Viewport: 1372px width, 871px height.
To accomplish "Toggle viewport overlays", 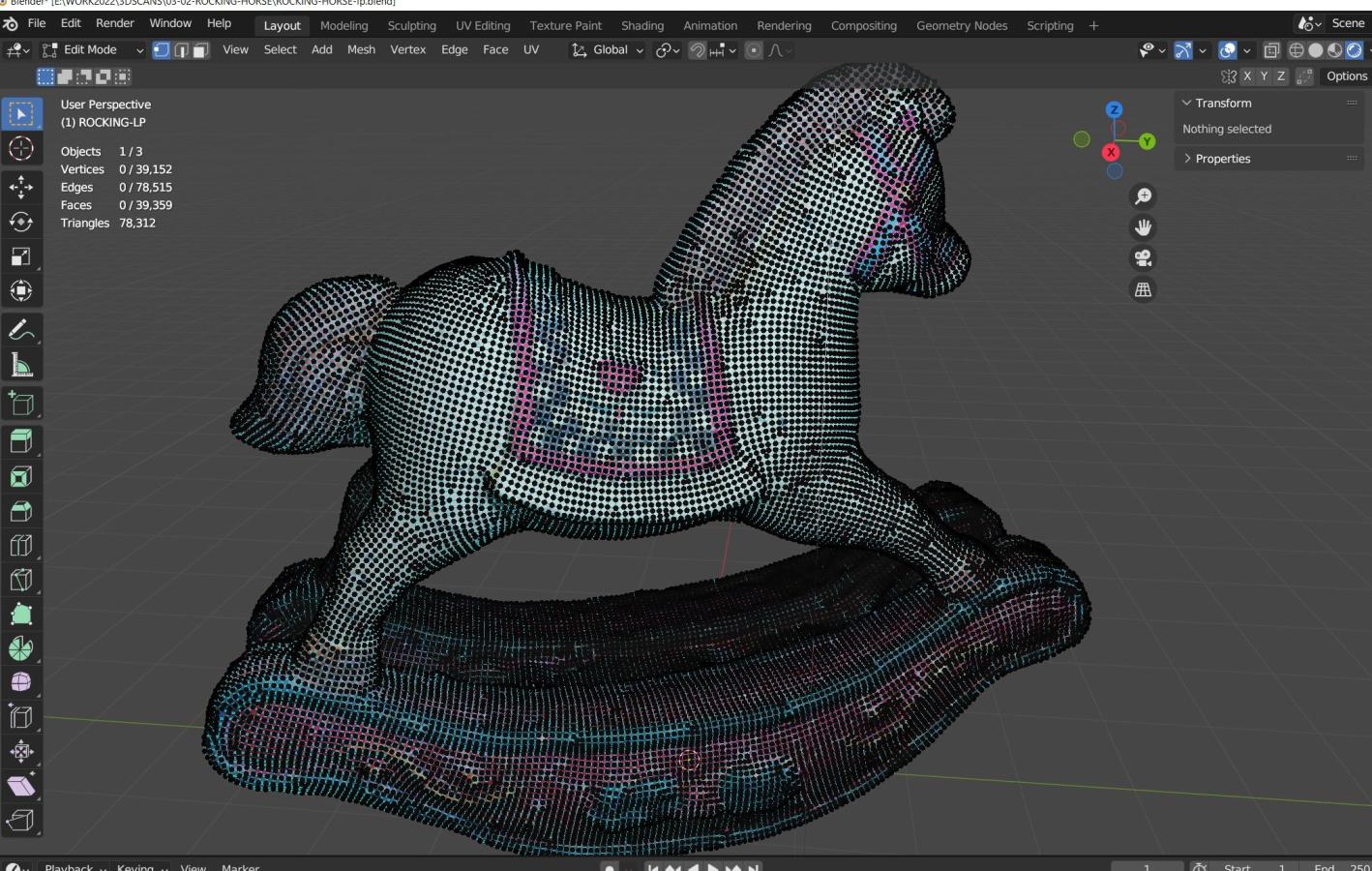I will tap(1227, 50).
